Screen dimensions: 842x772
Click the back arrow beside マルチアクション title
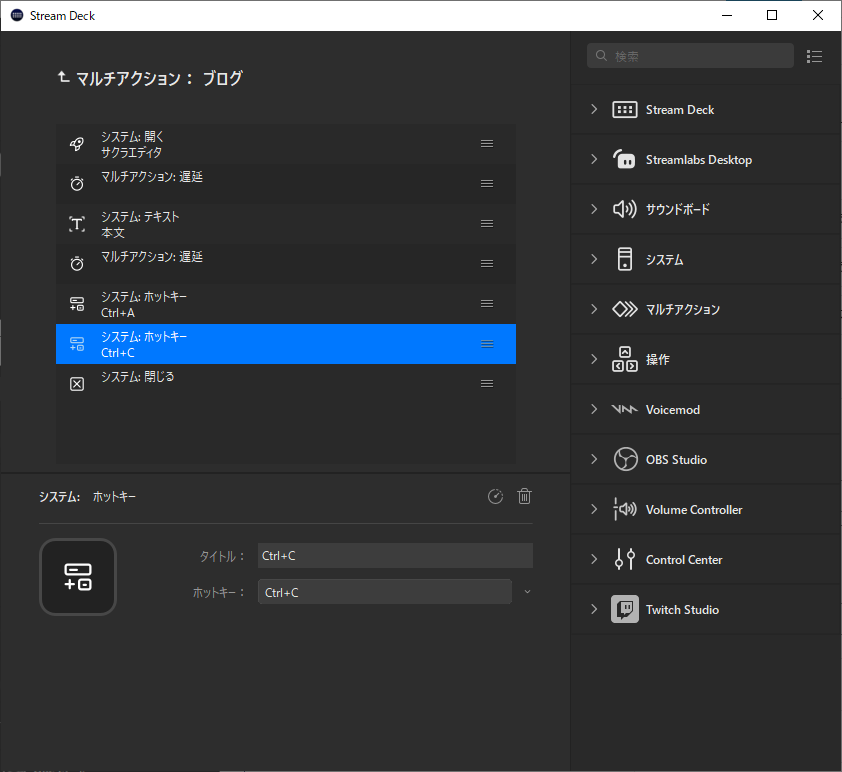point(63,77)
